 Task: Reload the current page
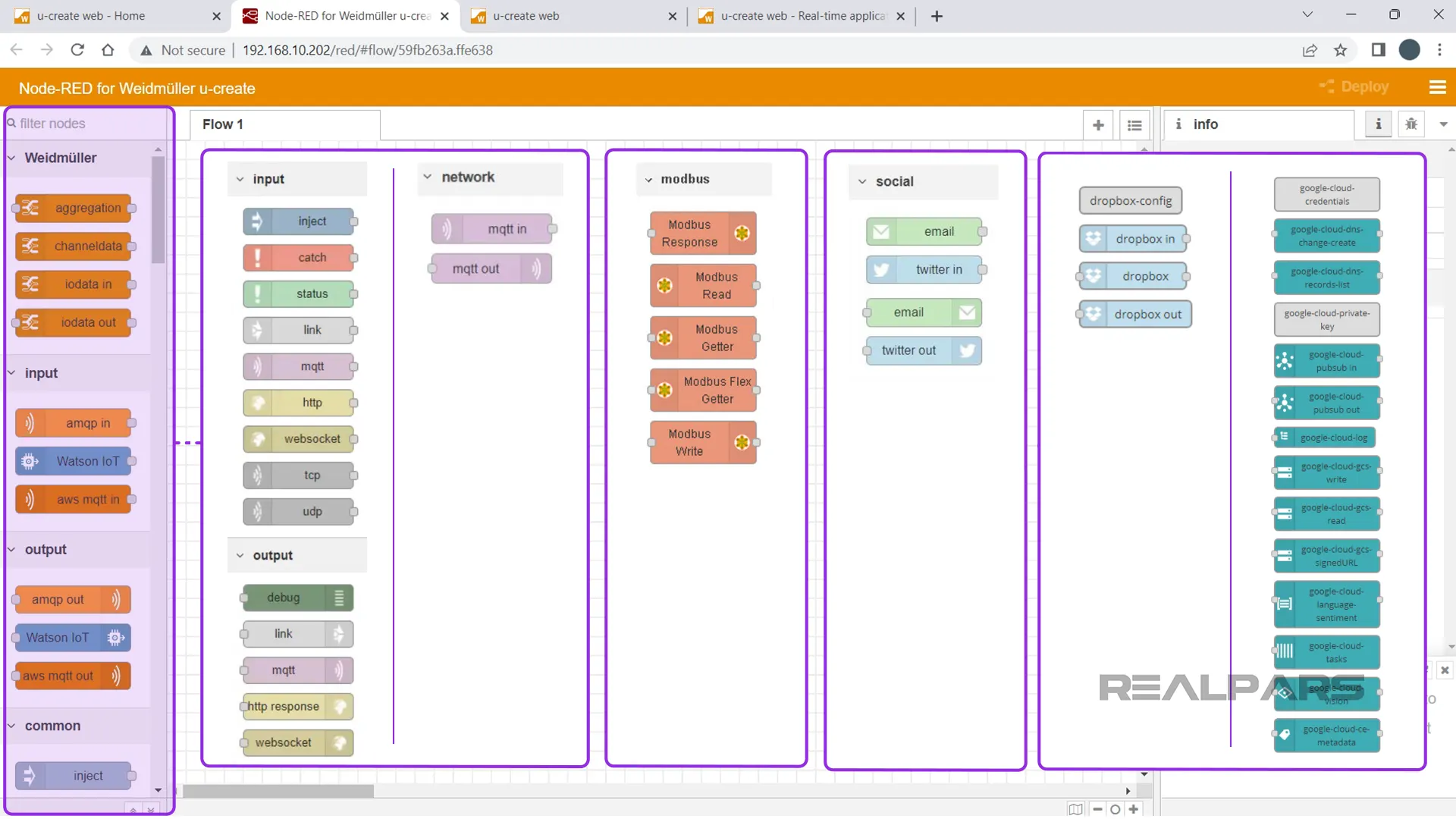[x=77, y=50]
